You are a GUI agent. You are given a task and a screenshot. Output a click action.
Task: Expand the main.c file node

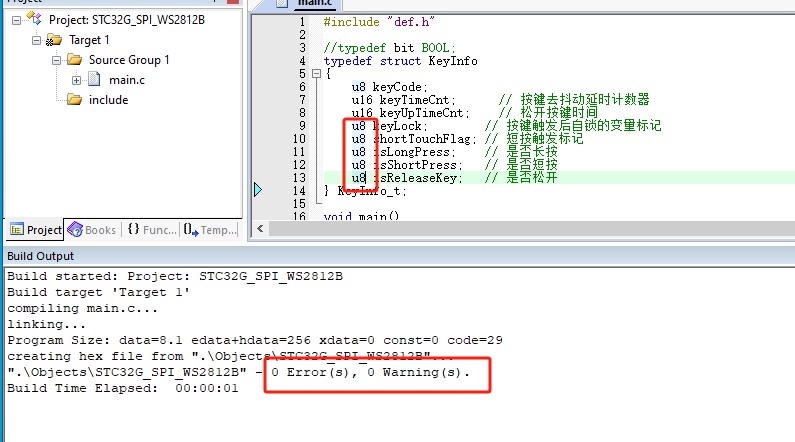point(76,80)
